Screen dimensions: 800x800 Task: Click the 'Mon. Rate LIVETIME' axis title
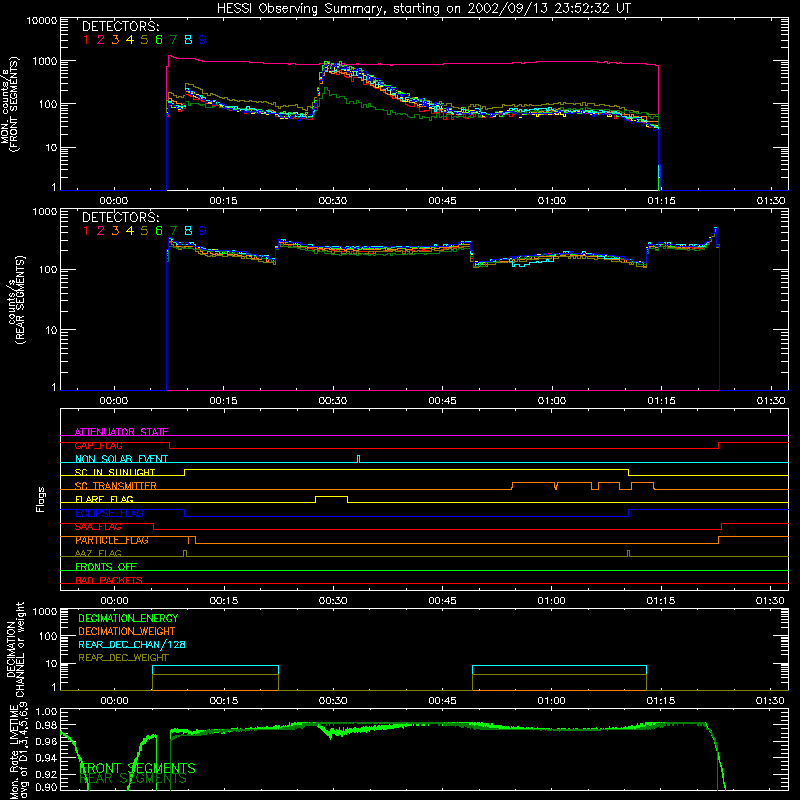tap(15, 751)
